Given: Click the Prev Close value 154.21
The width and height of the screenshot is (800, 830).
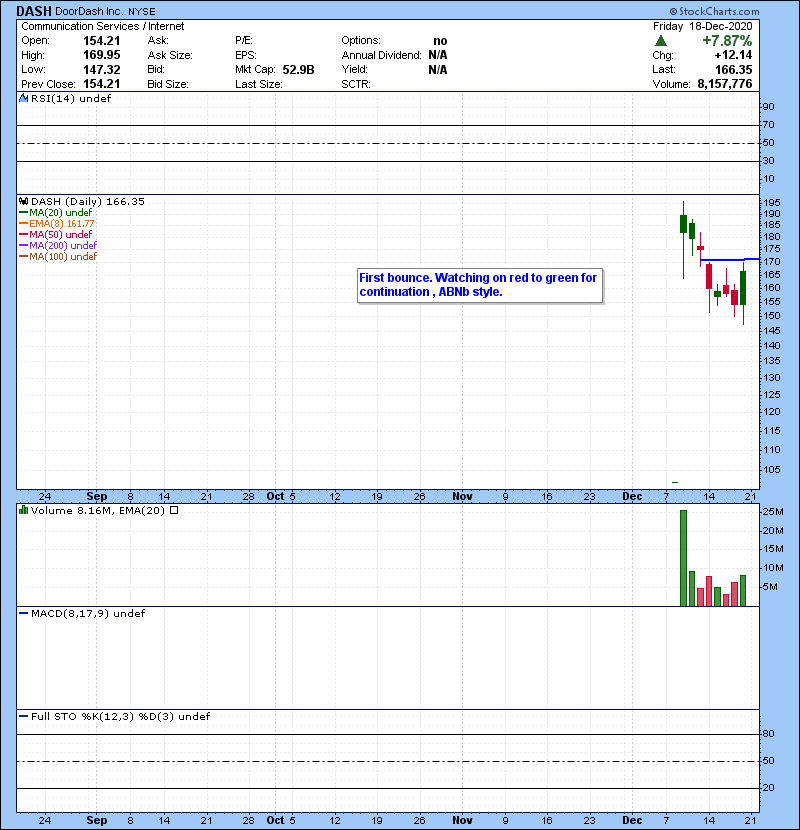Looking at the screenshot, I should pyautogui.click(x=102, y=84).
